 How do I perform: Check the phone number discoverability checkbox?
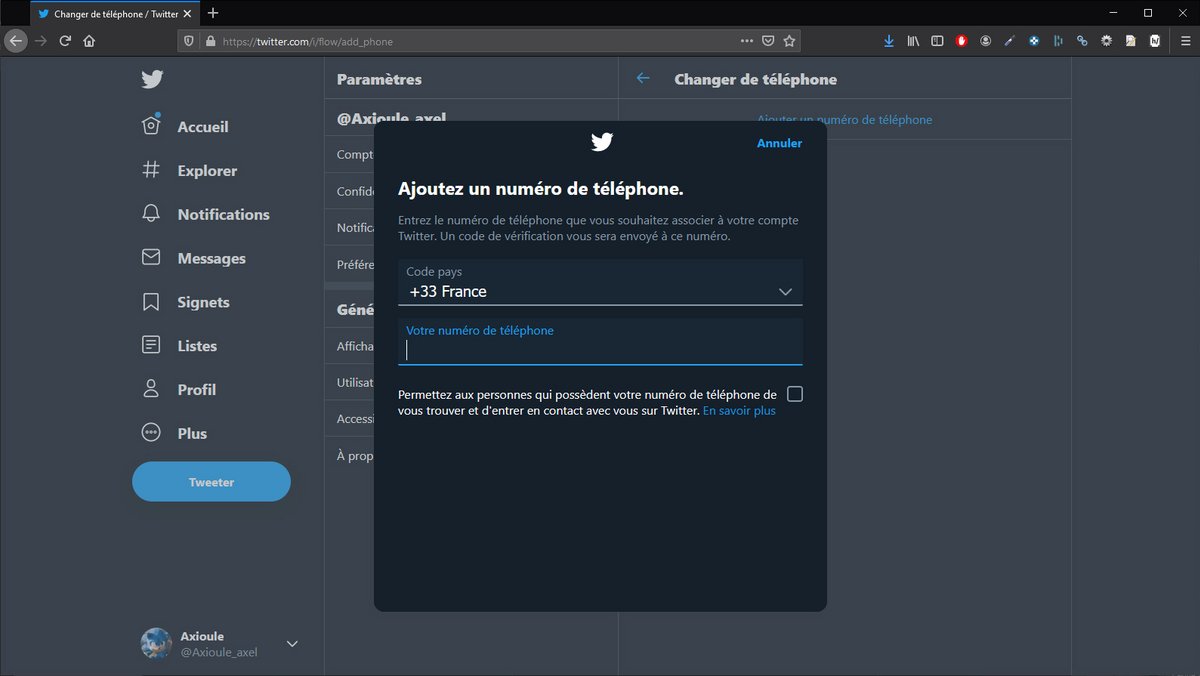(795, 394)
